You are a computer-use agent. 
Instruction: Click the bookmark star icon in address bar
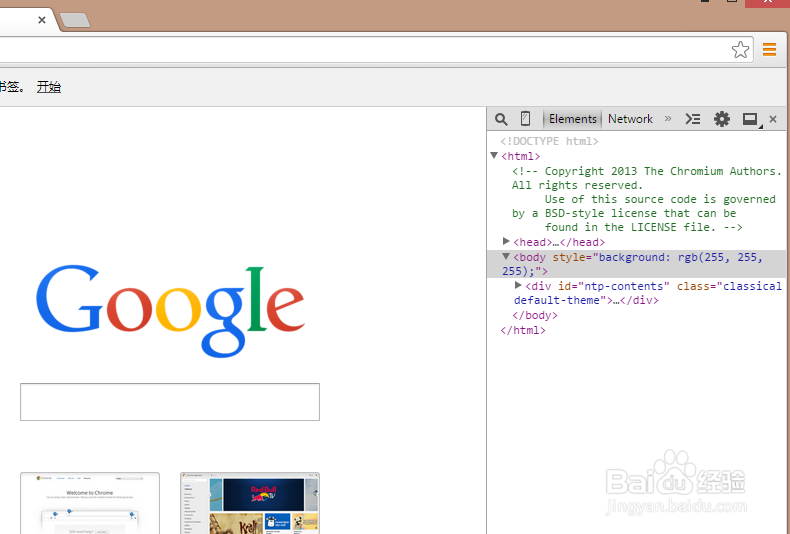(x=740, y=49)
